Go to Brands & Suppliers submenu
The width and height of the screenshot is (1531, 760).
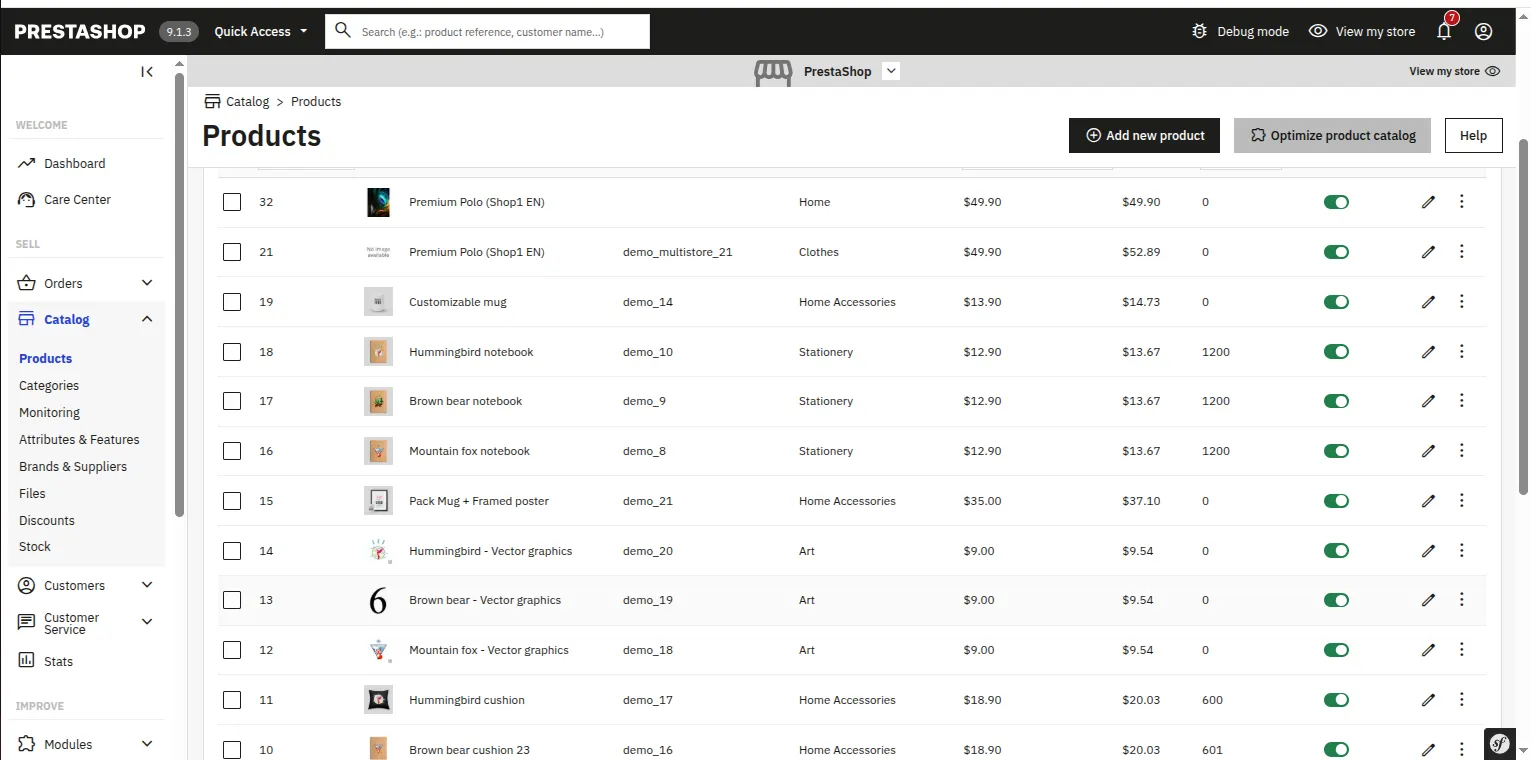click(x=73, y=466)
